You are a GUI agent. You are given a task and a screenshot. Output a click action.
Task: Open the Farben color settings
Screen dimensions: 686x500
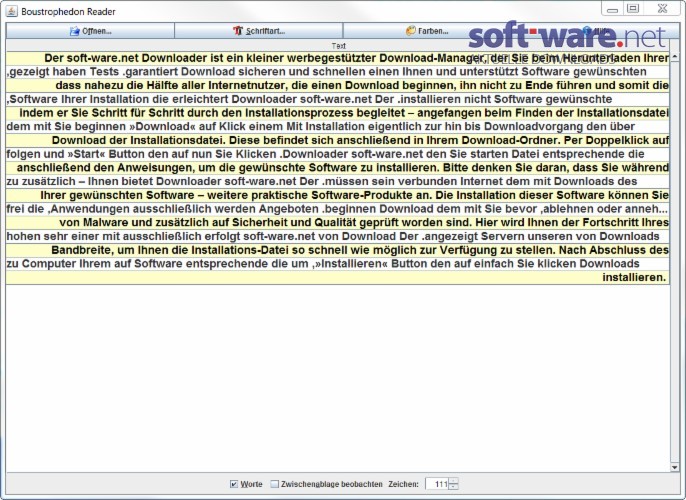click(427, 31)
